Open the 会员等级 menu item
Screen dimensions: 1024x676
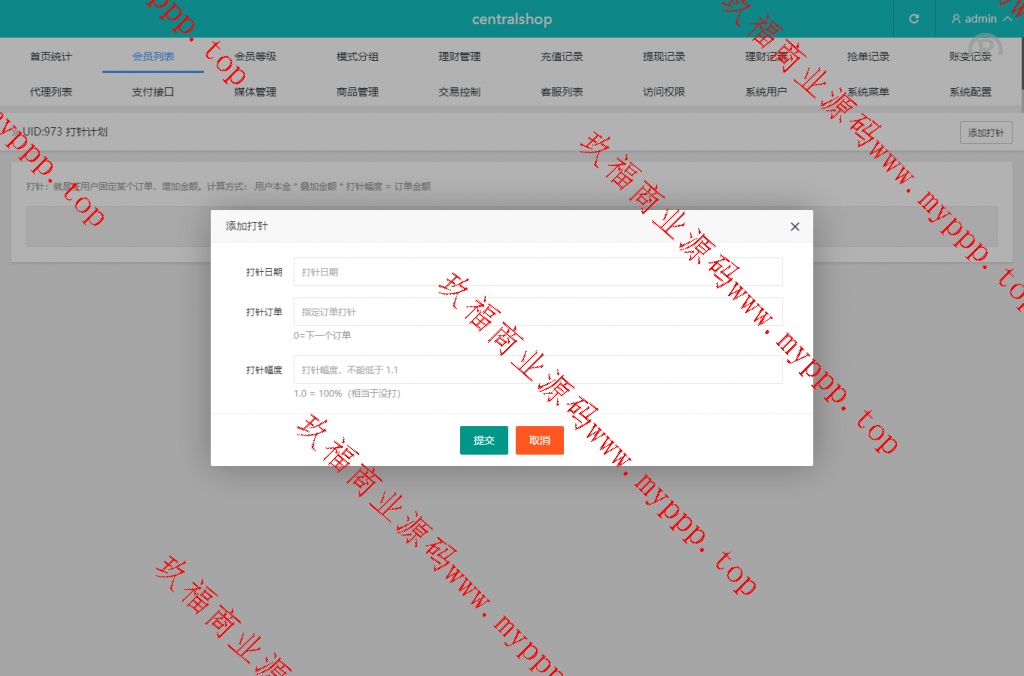255,57
